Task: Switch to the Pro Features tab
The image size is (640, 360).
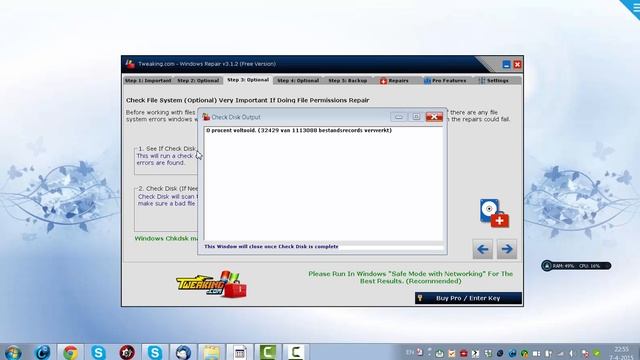Action: click(x=444, y=81)
